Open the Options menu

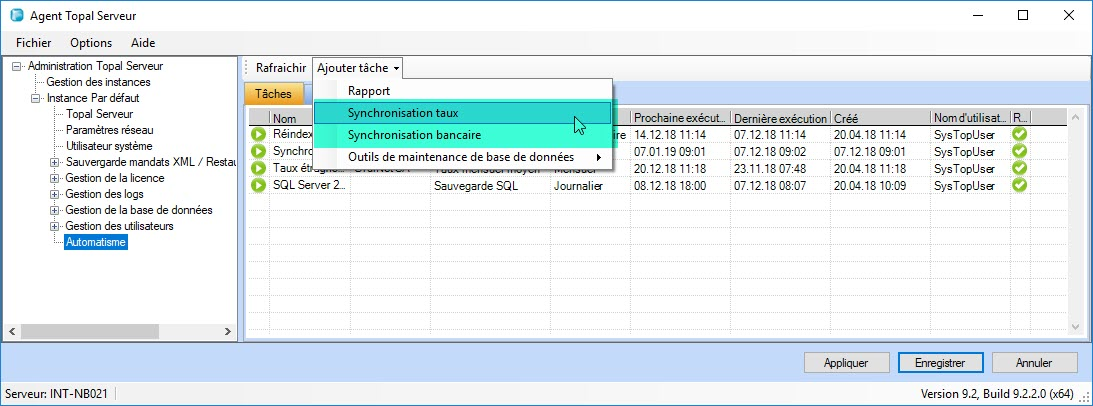click(x=90, y=43)
